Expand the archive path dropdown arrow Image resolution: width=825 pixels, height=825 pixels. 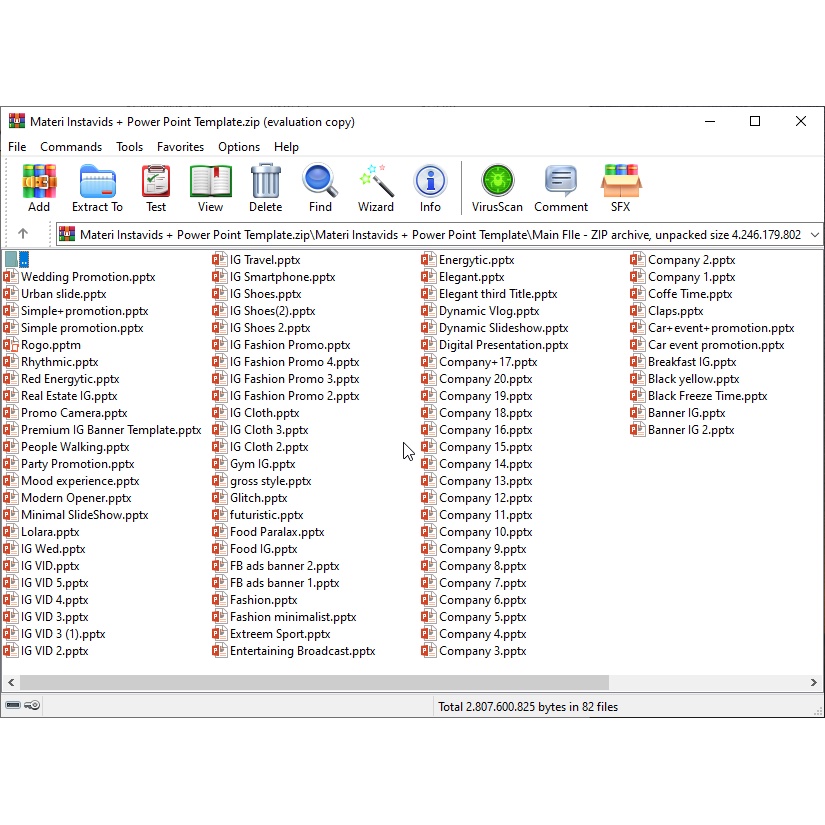click(815, 234)
